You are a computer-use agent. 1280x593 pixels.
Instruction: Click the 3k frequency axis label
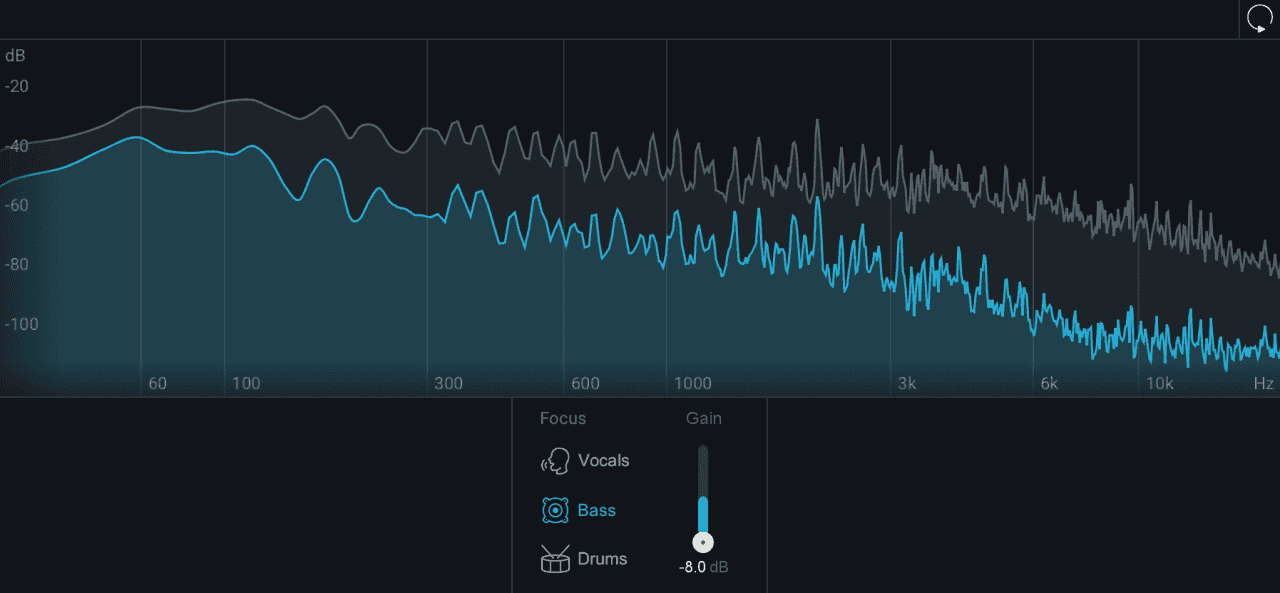coord(906,383)
